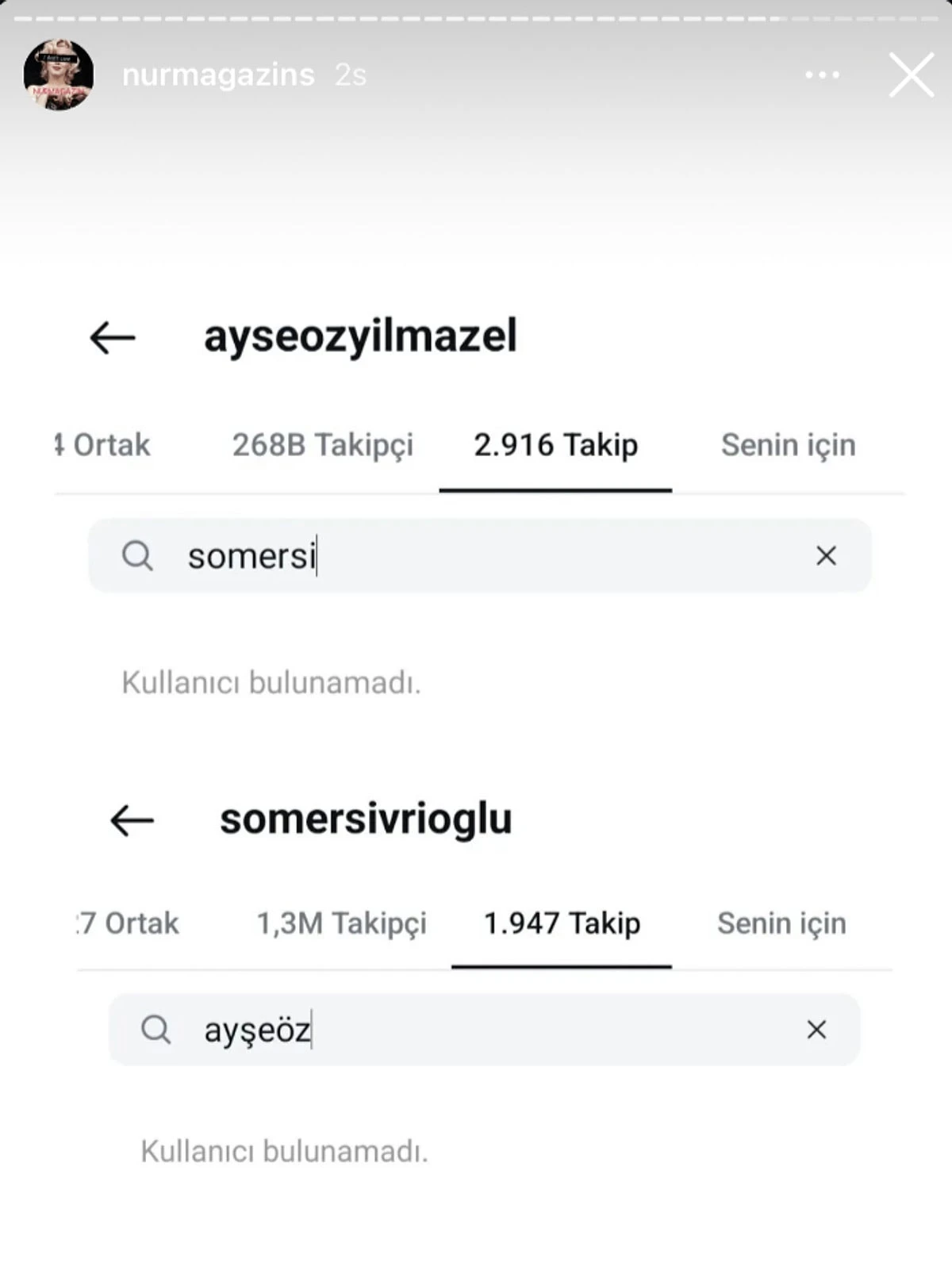
Task: Click the story progress bar at top
Action: coord(476,18)
